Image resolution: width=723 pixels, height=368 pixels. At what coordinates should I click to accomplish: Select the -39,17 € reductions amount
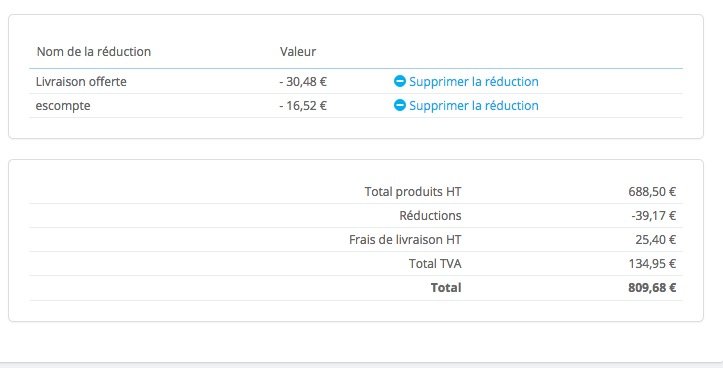654,215
